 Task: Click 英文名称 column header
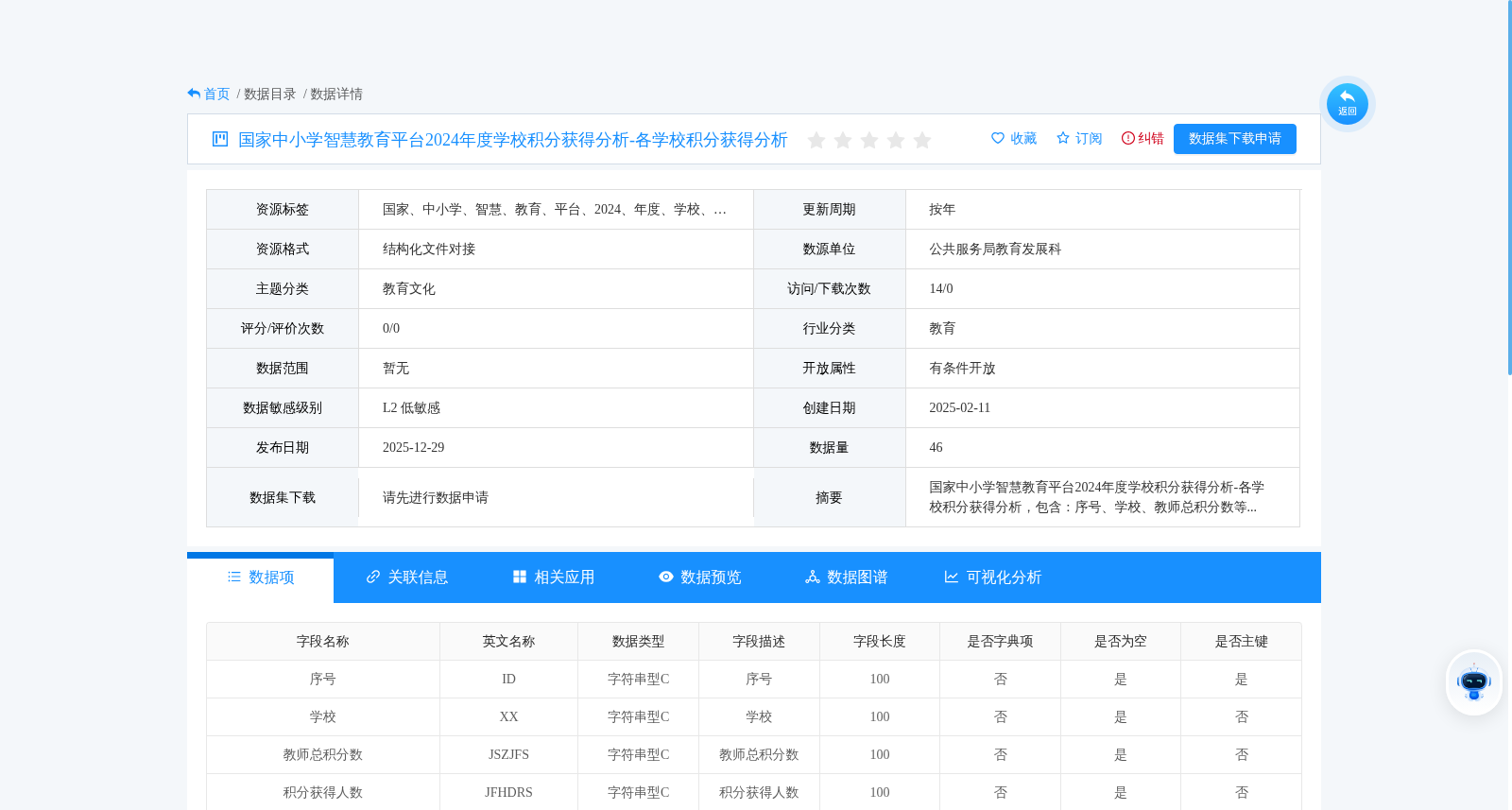[x=508, y=642]
